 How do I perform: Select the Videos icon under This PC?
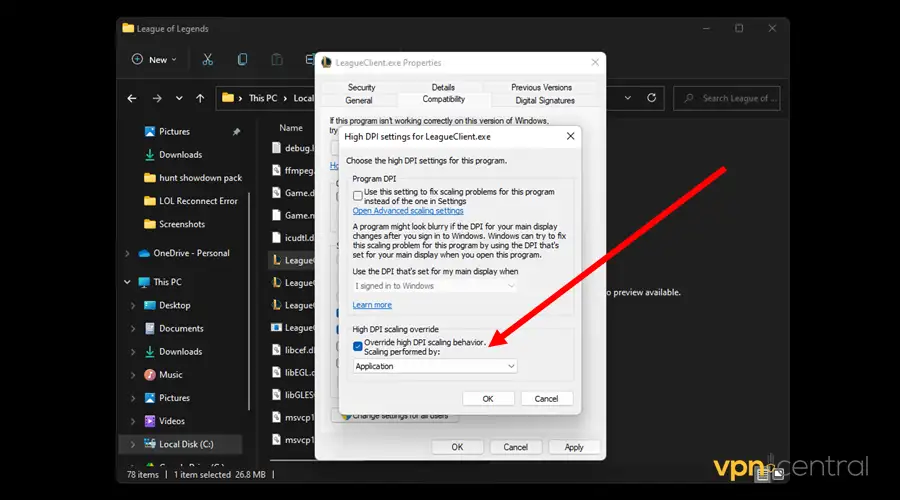(x=150, y=421)
